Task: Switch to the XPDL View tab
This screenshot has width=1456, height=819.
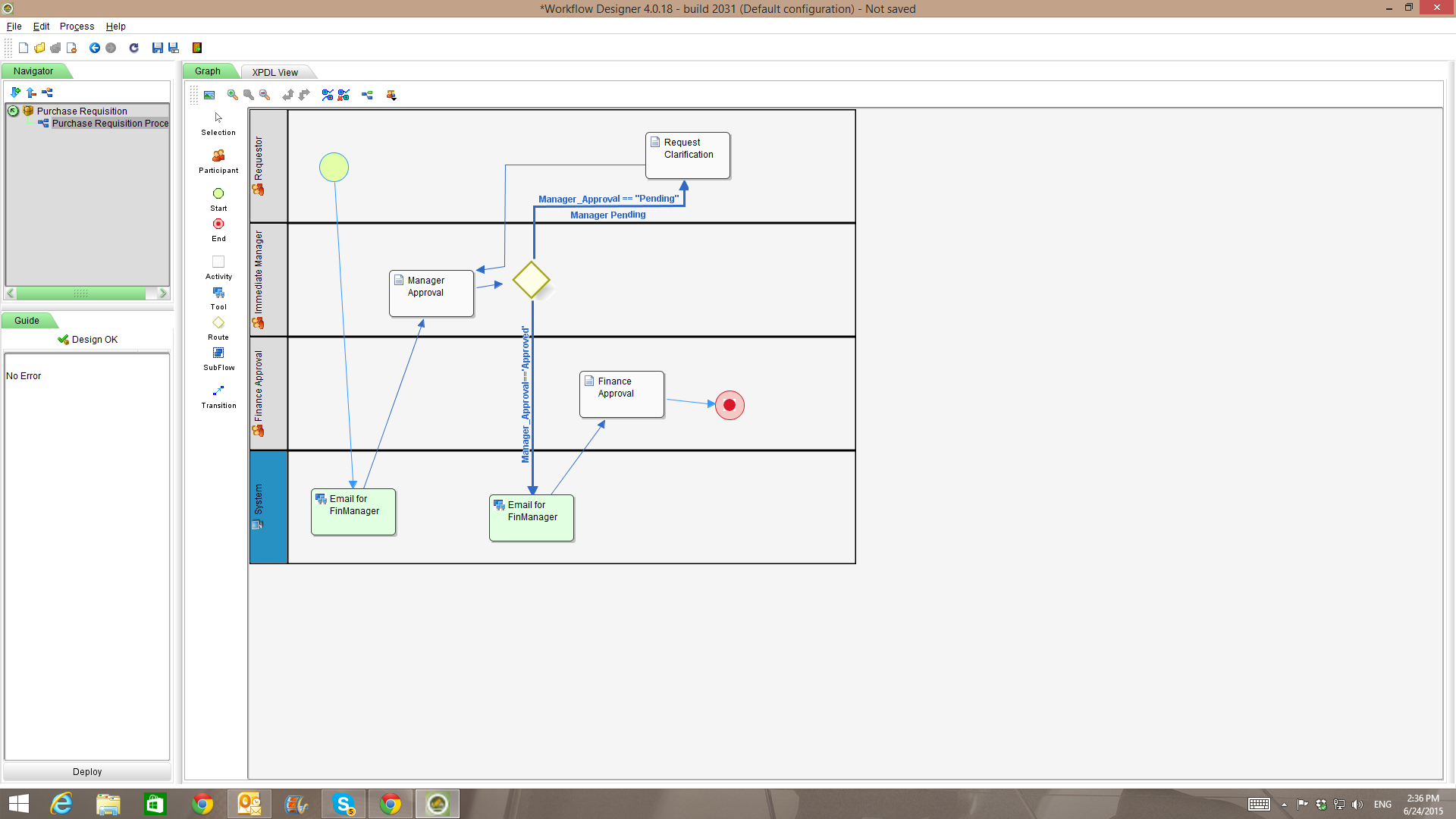Action: click(x=275, y=72)
